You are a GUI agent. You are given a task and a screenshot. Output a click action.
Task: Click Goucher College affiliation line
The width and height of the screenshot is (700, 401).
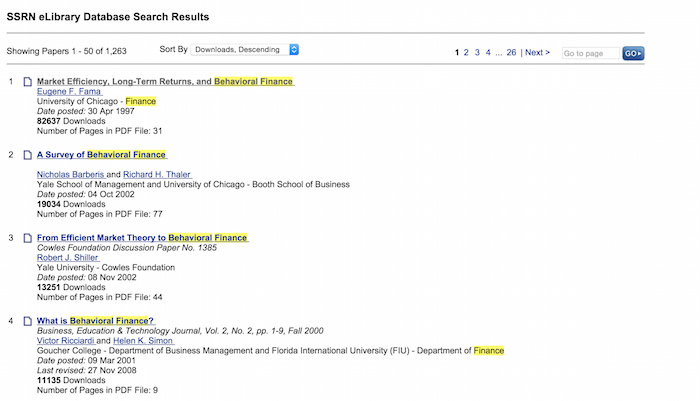coord(271,351)
